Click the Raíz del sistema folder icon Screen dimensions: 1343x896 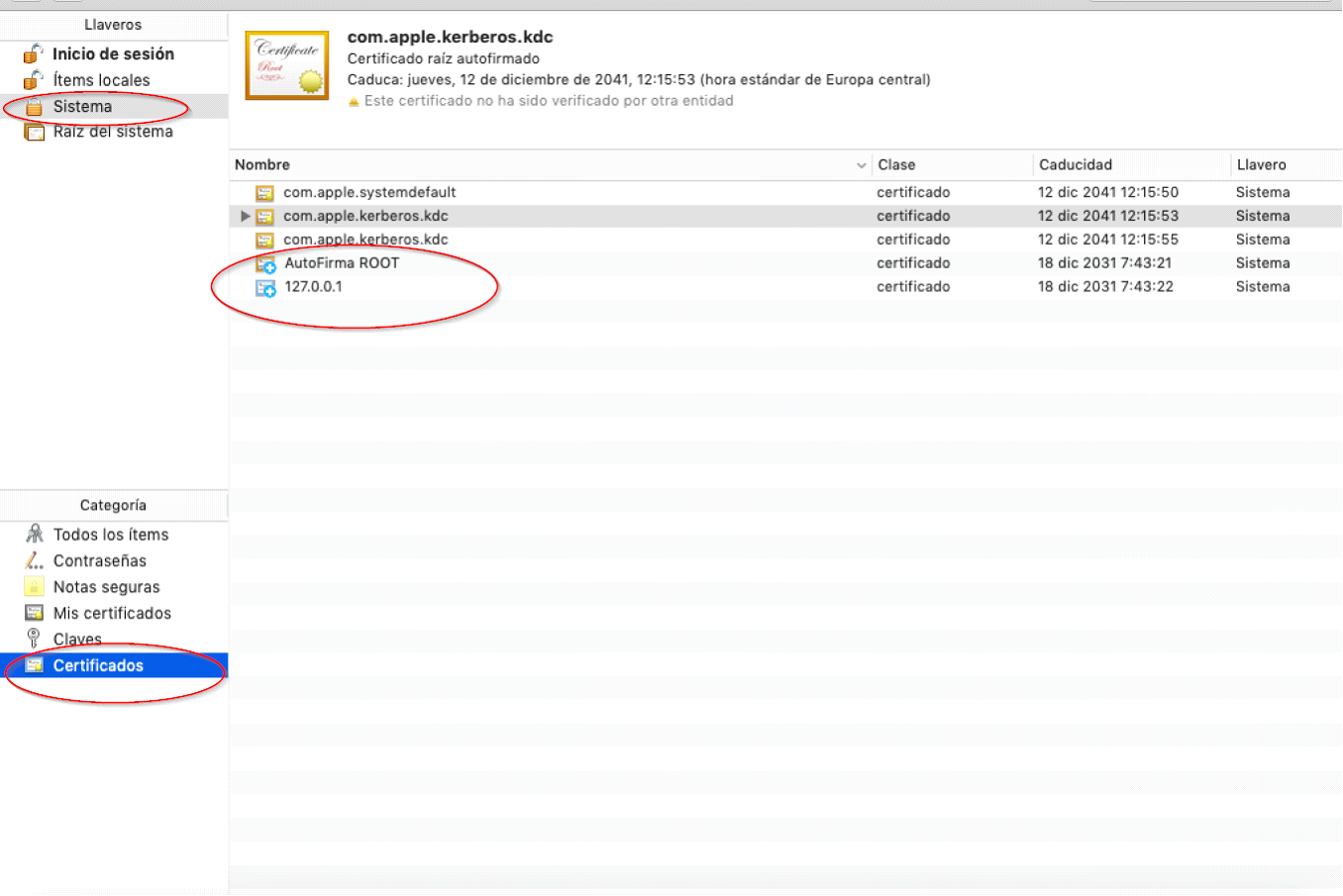[x=35, y=133]
